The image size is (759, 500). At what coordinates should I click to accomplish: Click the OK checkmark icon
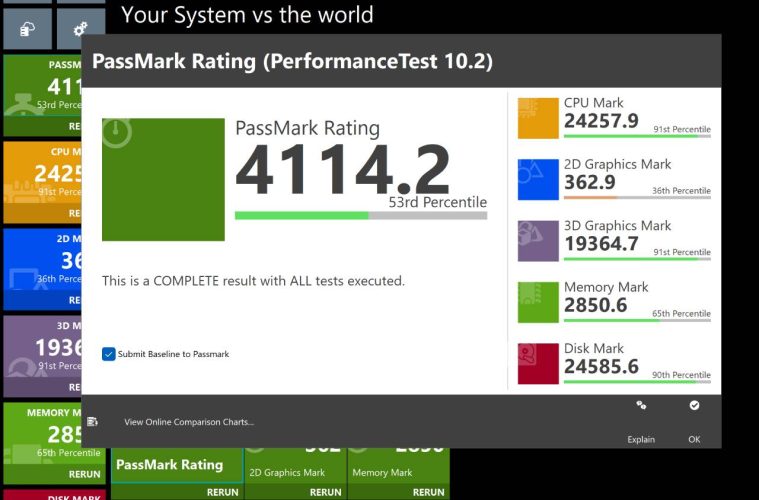pos(694,405)
